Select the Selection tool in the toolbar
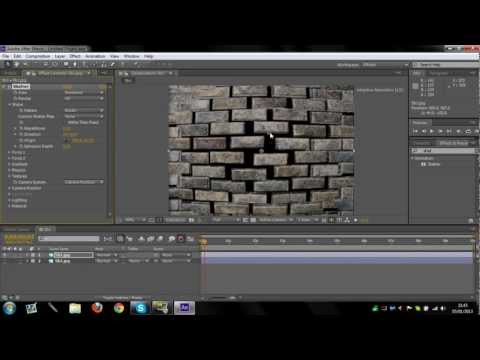Viewport: 480px width, 360px height. coord(7,64)
